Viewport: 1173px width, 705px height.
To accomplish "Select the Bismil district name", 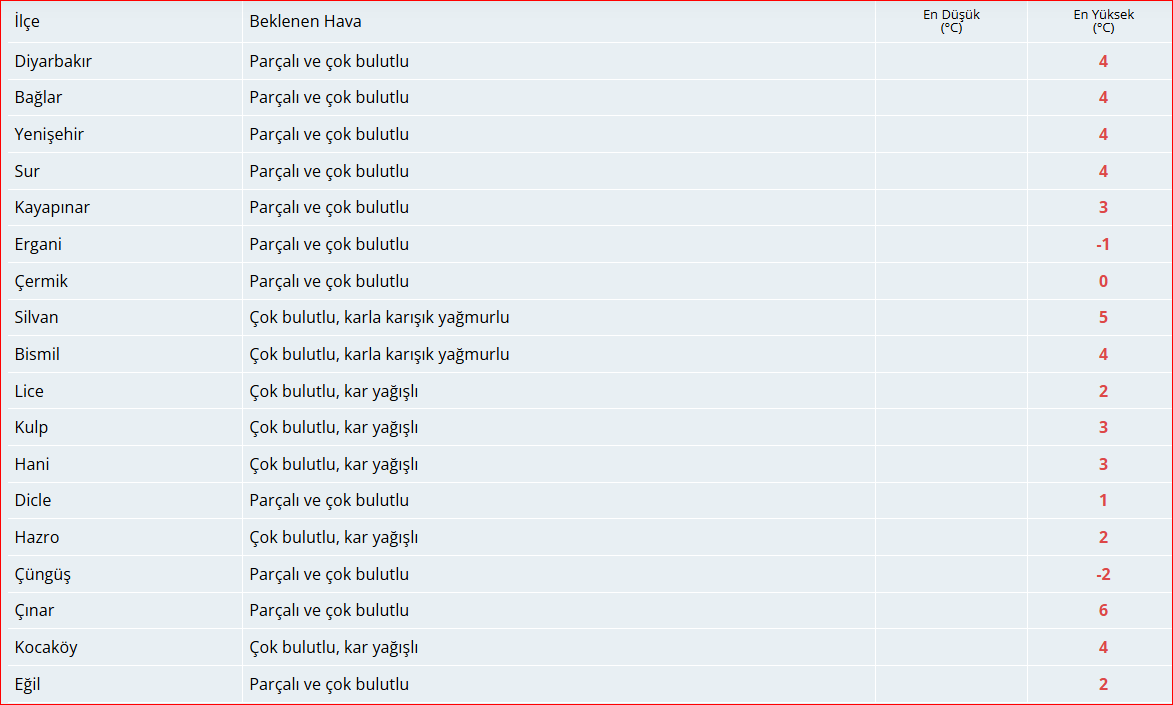I will coord(37,354).
